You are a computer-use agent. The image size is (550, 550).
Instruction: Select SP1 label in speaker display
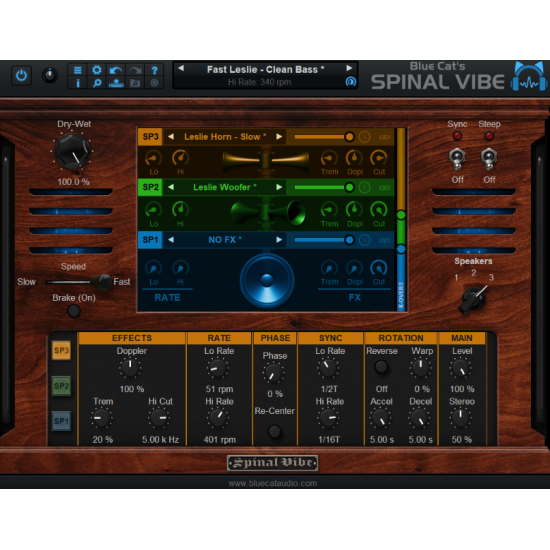point(150,240)
